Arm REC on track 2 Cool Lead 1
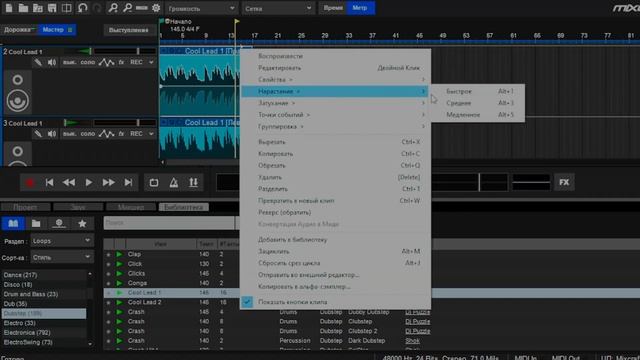 click(136, 62)
